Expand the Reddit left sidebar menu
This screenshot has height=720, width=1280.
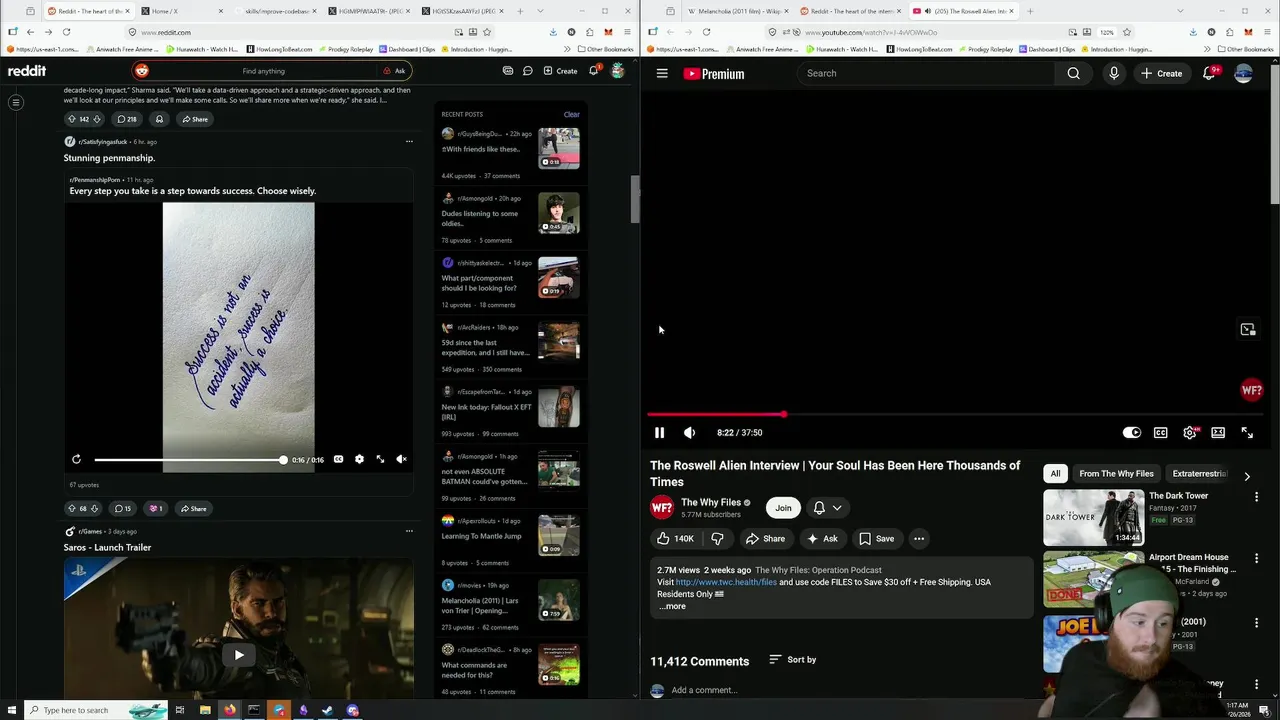(16, 102)
